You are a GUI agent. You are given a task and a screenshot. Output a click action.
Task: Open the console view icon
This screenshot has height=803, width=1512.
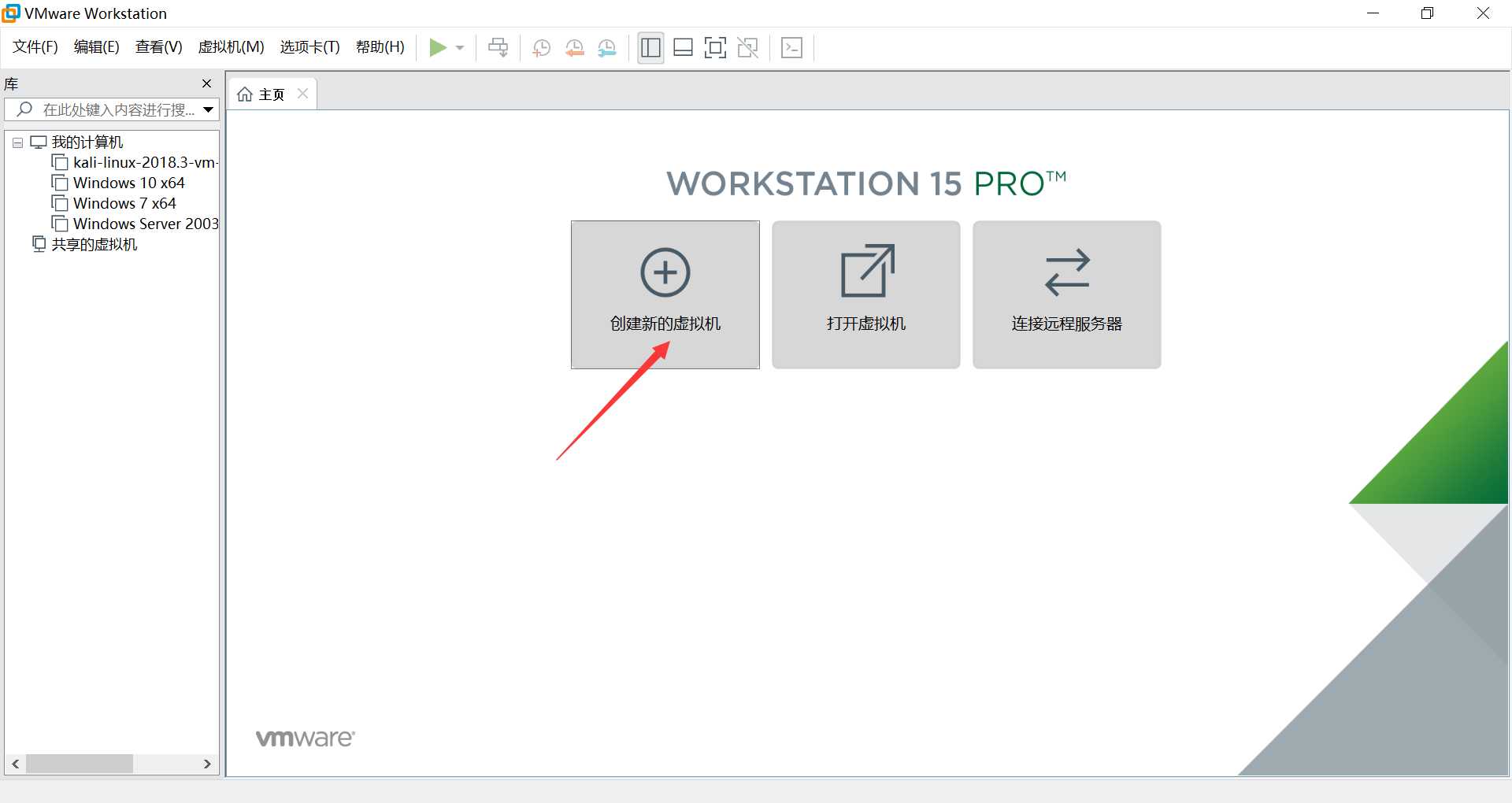[x=791, y=48]
